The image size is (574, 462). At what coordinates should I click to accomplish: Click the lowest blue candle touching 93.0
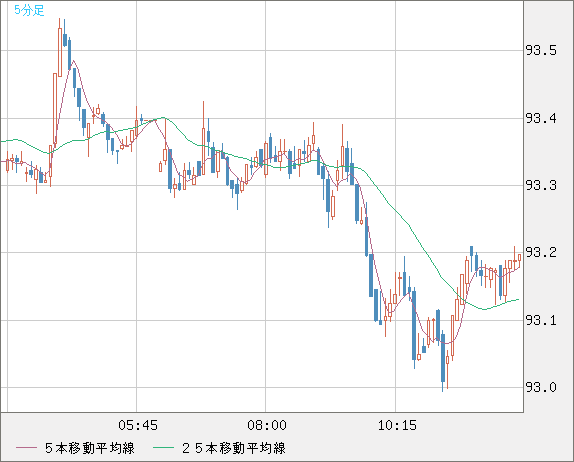click(x=443, y=361)
